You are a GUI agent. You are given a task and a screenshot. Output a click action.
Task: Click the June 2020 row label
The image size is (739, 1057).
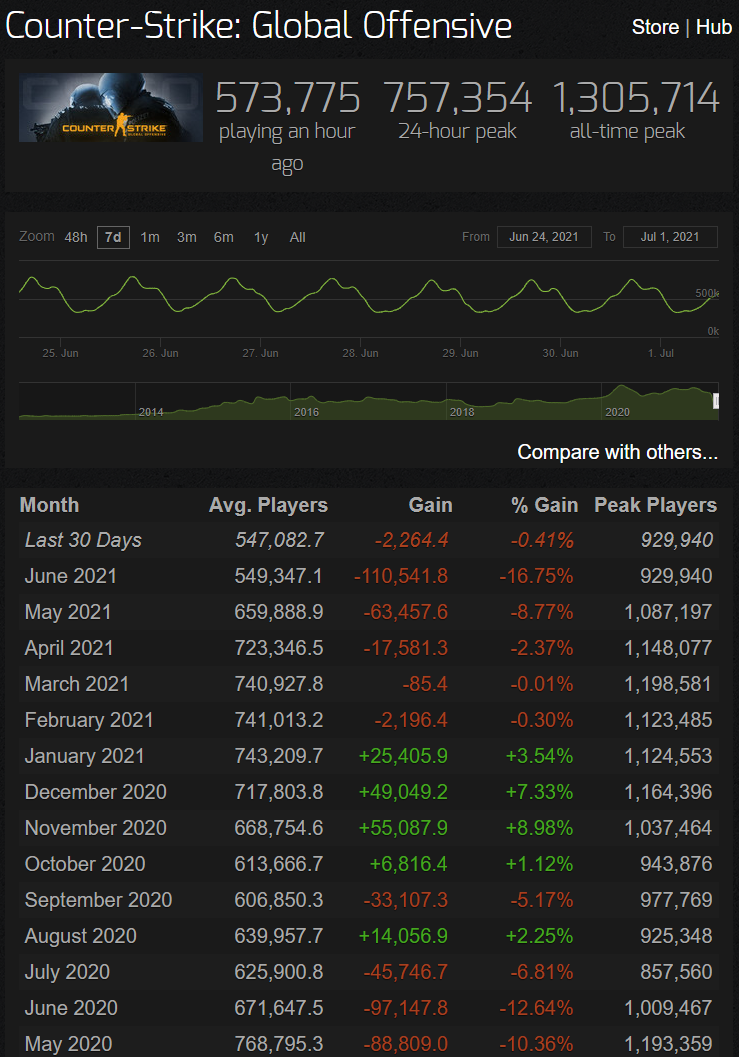click(71, 1008)
